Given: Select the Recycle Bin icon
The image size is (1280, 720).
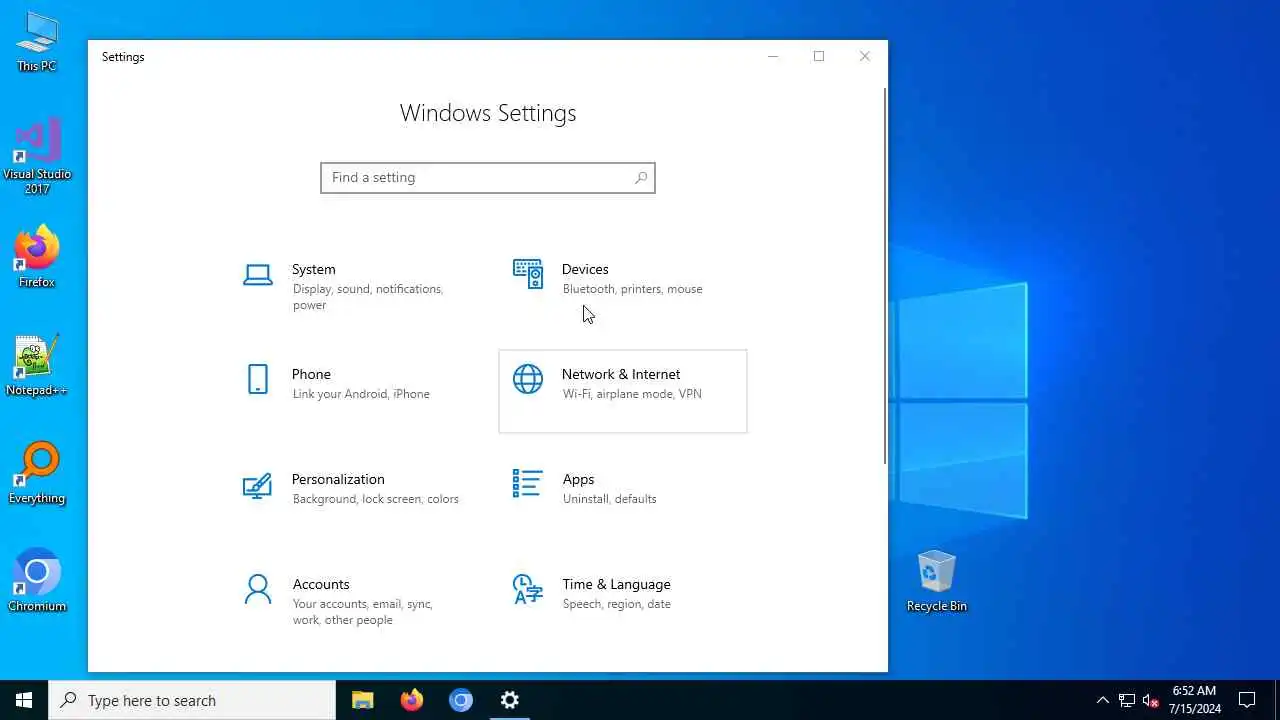Looking at the screenshot, I should coord(937,581).
